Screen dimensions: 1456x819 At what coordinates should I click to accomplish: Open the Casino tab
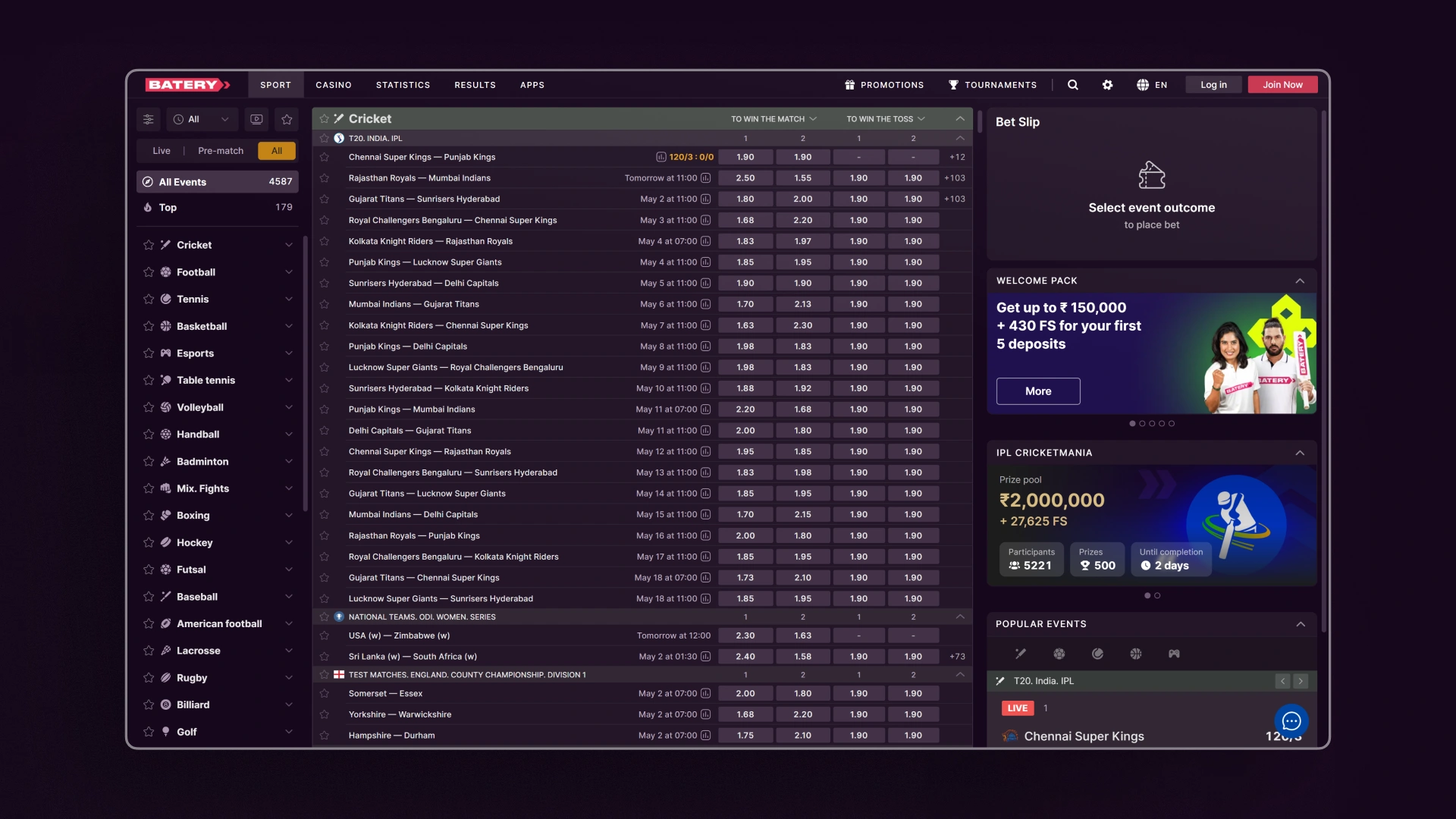click(334, 85)
